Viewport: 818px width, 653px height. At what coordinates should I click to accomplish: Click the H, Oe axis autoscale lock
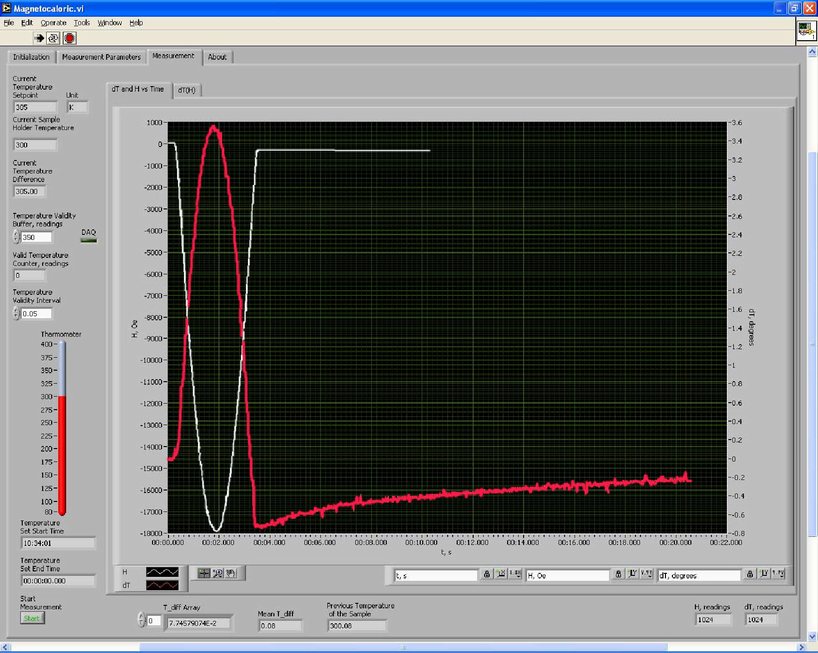click(x=618, y=575)
